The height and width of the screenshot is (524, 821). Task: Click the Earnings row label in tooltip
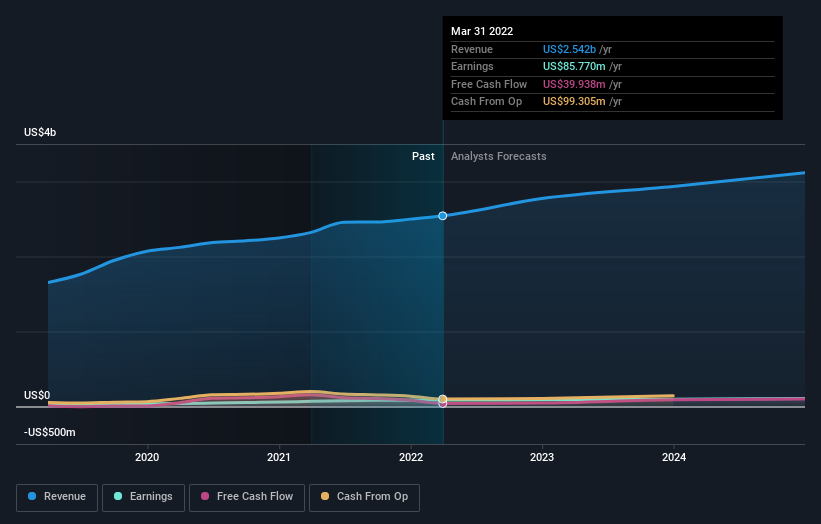click(472, 66)
